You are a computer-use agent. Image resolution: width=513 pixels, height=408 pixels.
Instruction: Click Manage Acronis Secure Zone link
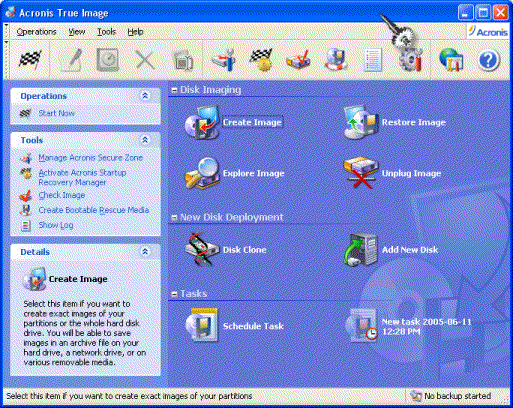(90, 158)
